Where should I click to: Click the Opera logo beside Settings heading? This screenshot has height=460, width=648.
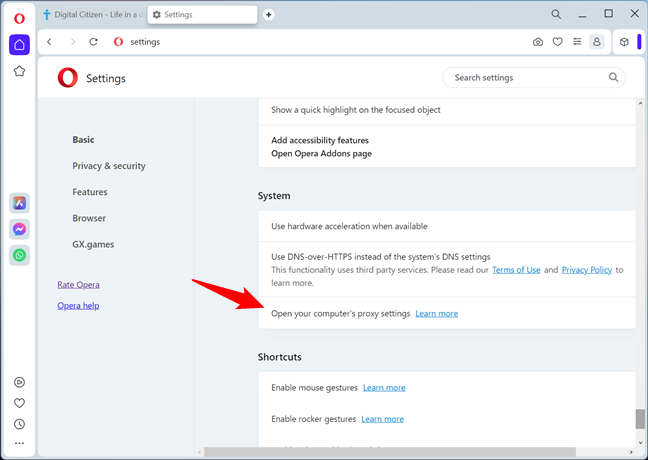tap(68, 78)
